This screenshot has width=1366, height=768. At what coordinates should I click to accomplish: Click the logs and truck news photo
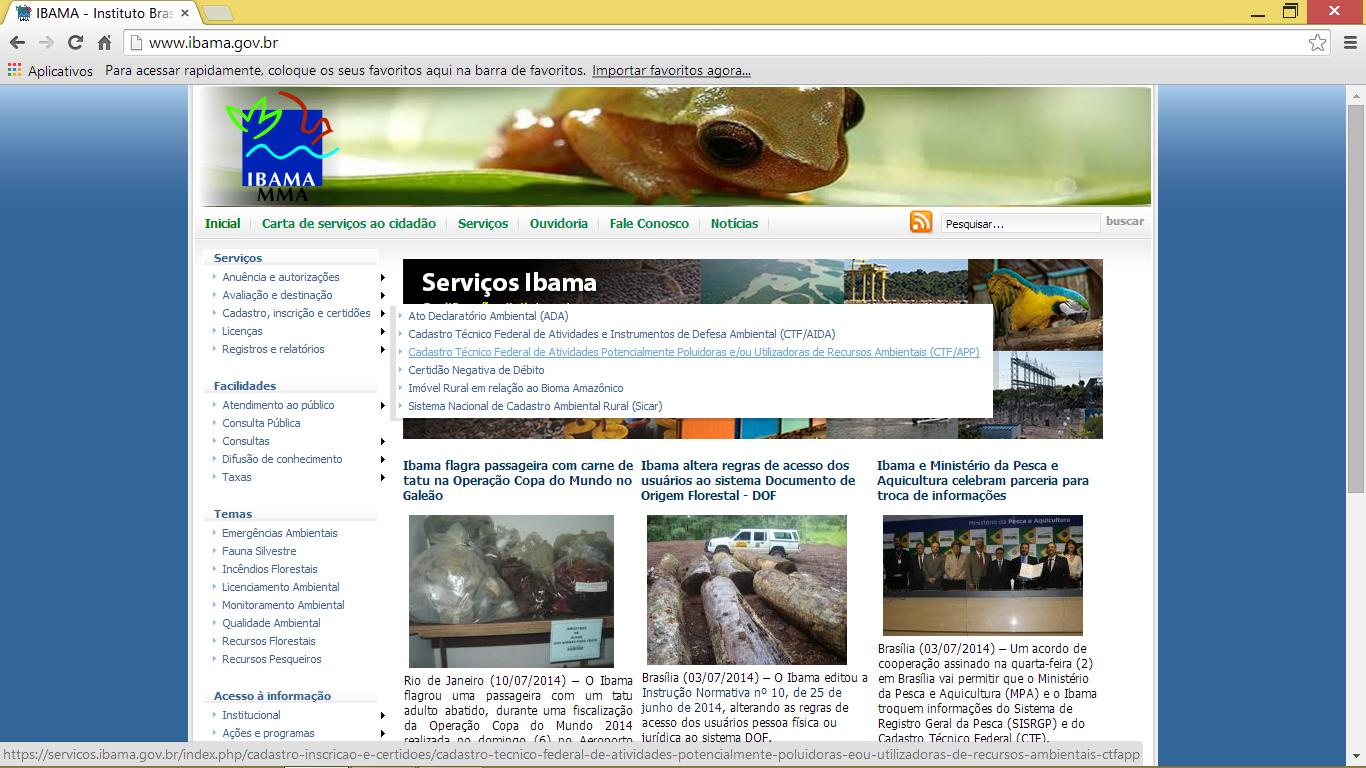747,590
